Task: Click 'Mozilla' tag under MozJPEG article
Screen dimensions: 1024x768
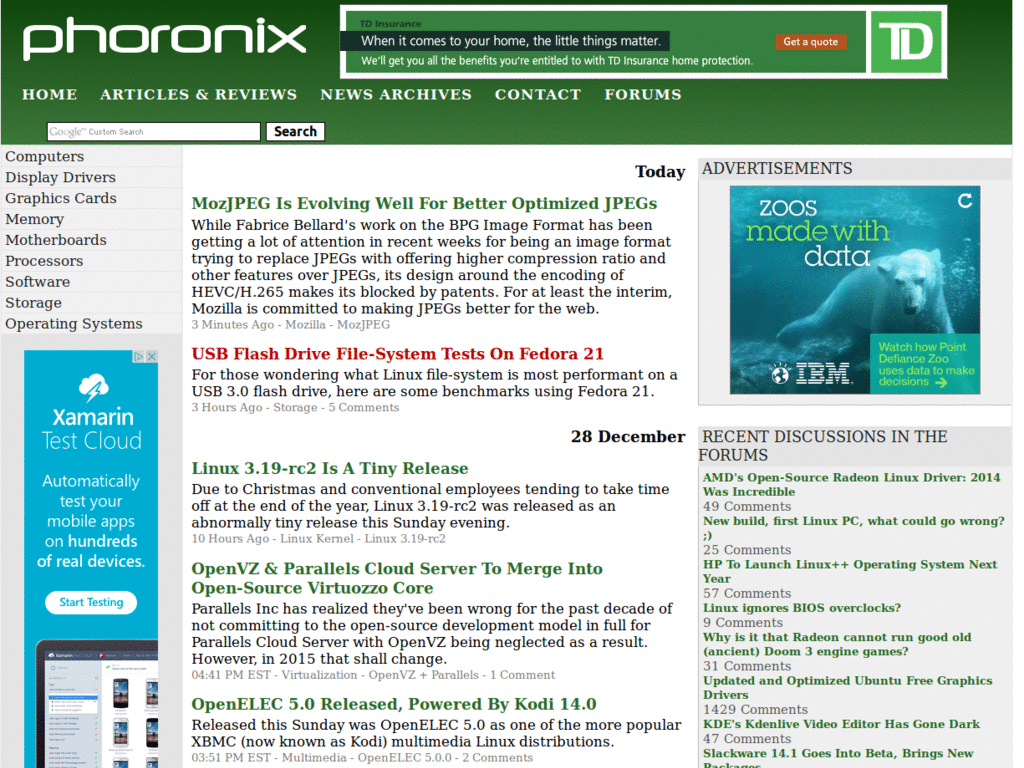Action: [305, 325]
